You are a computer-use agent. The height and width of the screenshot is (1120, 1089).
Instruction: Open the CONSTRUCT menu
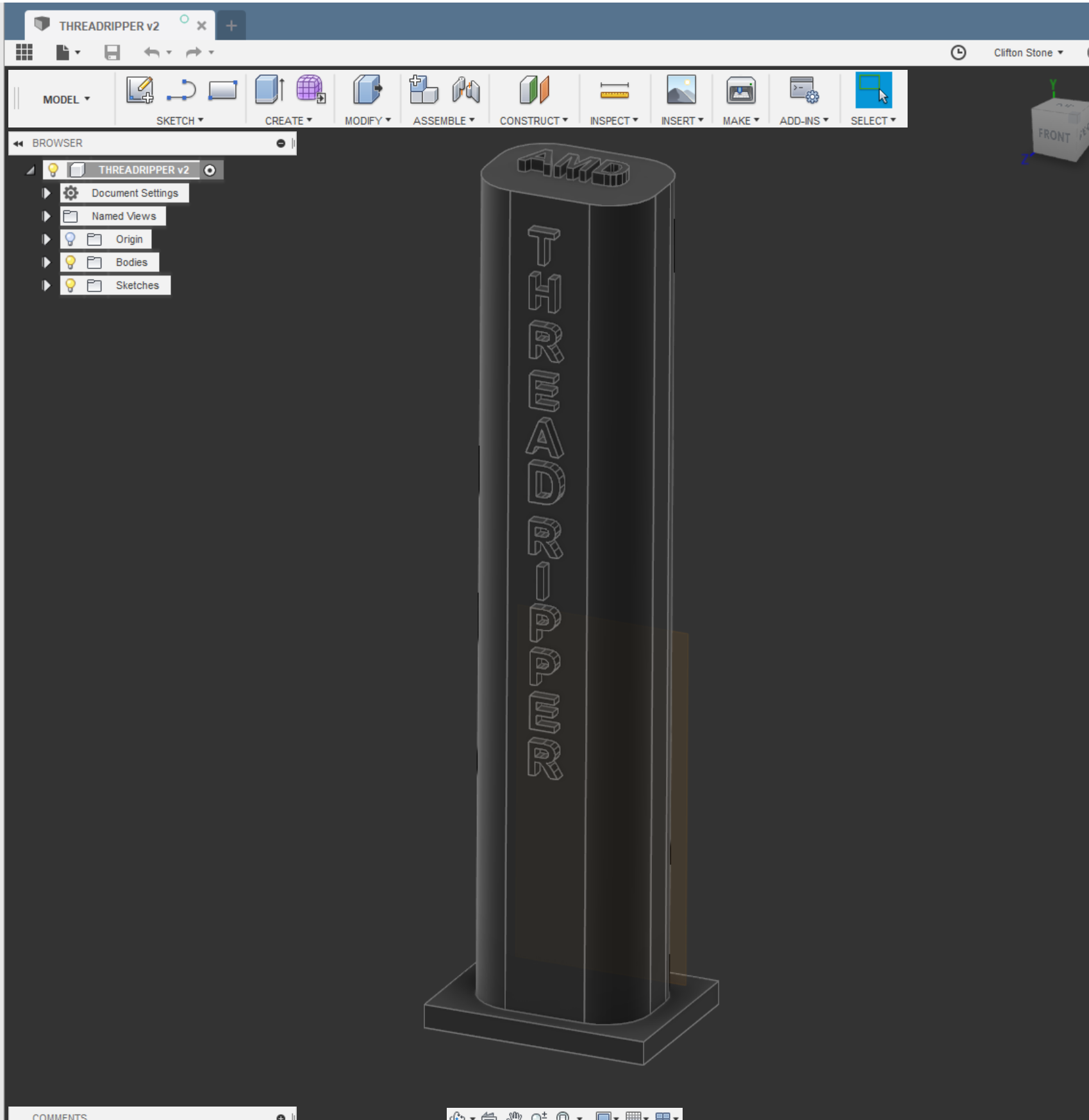[x=534, y=120]
